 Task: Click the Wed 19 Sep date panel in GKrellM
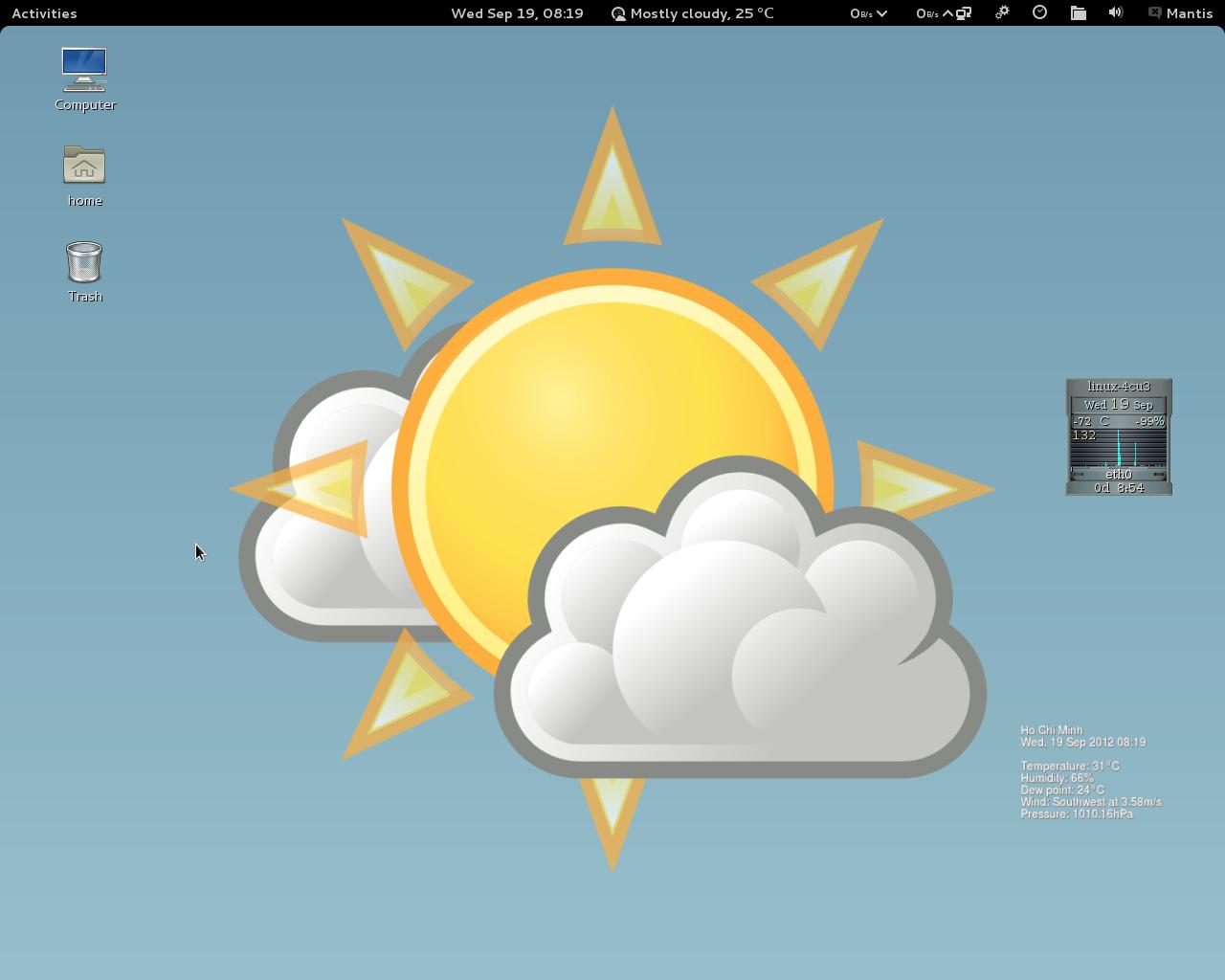[x=1119, y=405]
